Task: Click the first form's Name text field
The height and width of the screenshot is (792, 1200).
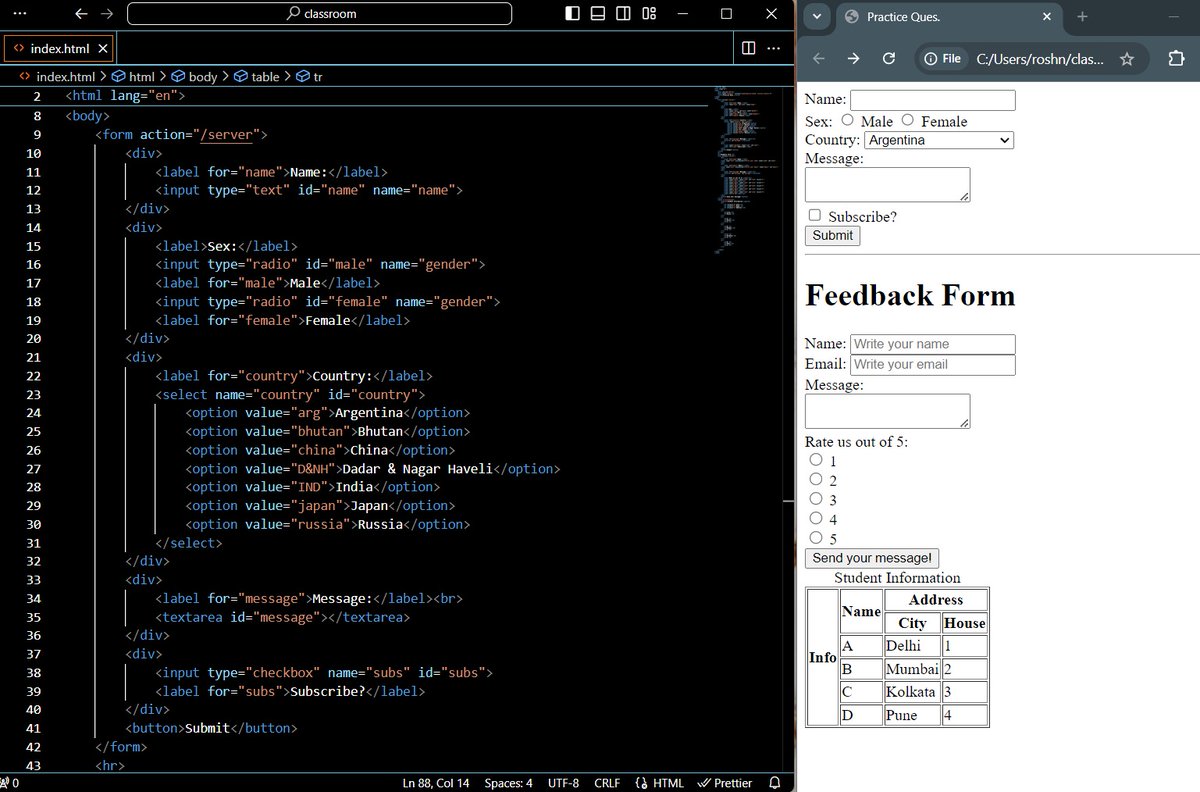Action: coord(933,100)
